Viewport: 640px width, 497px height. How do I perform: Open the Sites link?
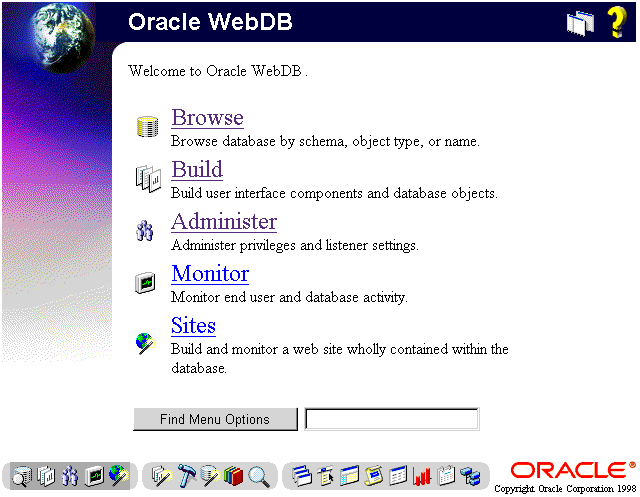point(193,326)
